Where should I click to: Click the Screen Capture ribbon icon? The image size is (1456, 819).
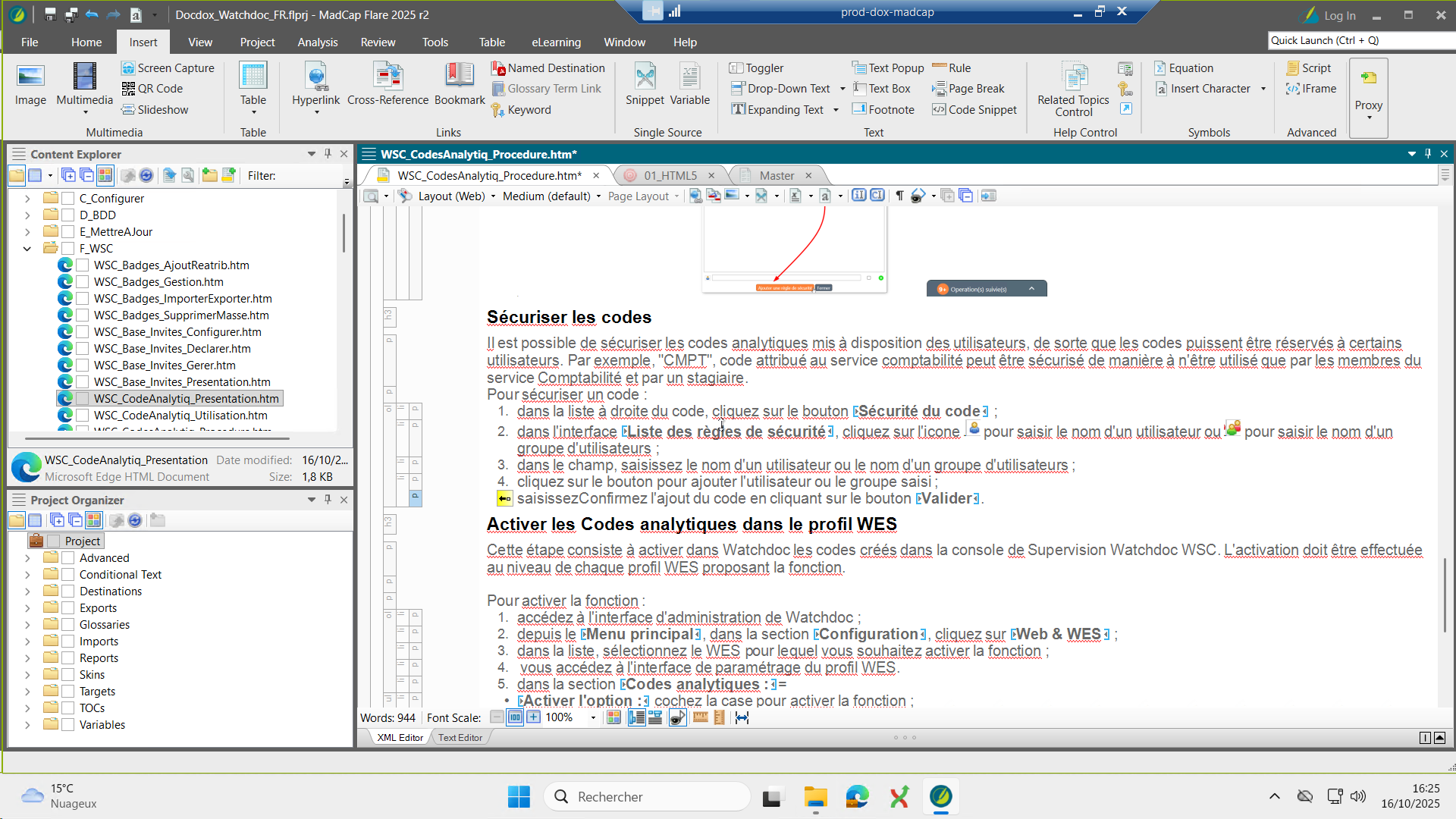point(129,68)
